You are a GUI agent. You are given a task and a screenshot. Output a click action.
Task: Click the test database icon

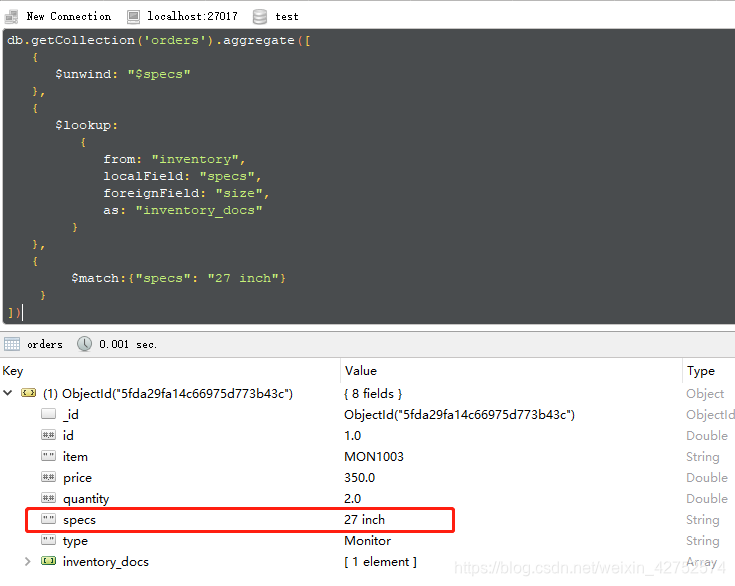point(260,16)
